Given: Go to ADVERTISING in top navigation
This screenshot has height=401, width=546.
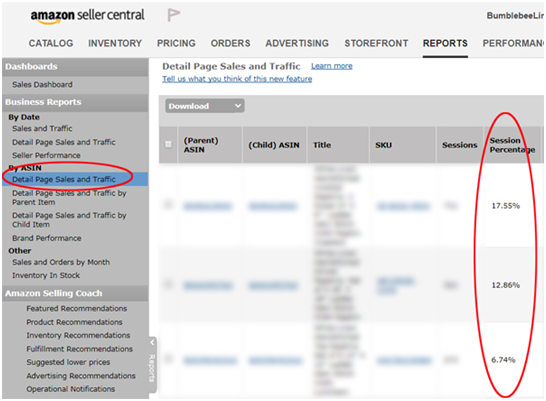Looking at the screenshot, I should click(297, 43).
